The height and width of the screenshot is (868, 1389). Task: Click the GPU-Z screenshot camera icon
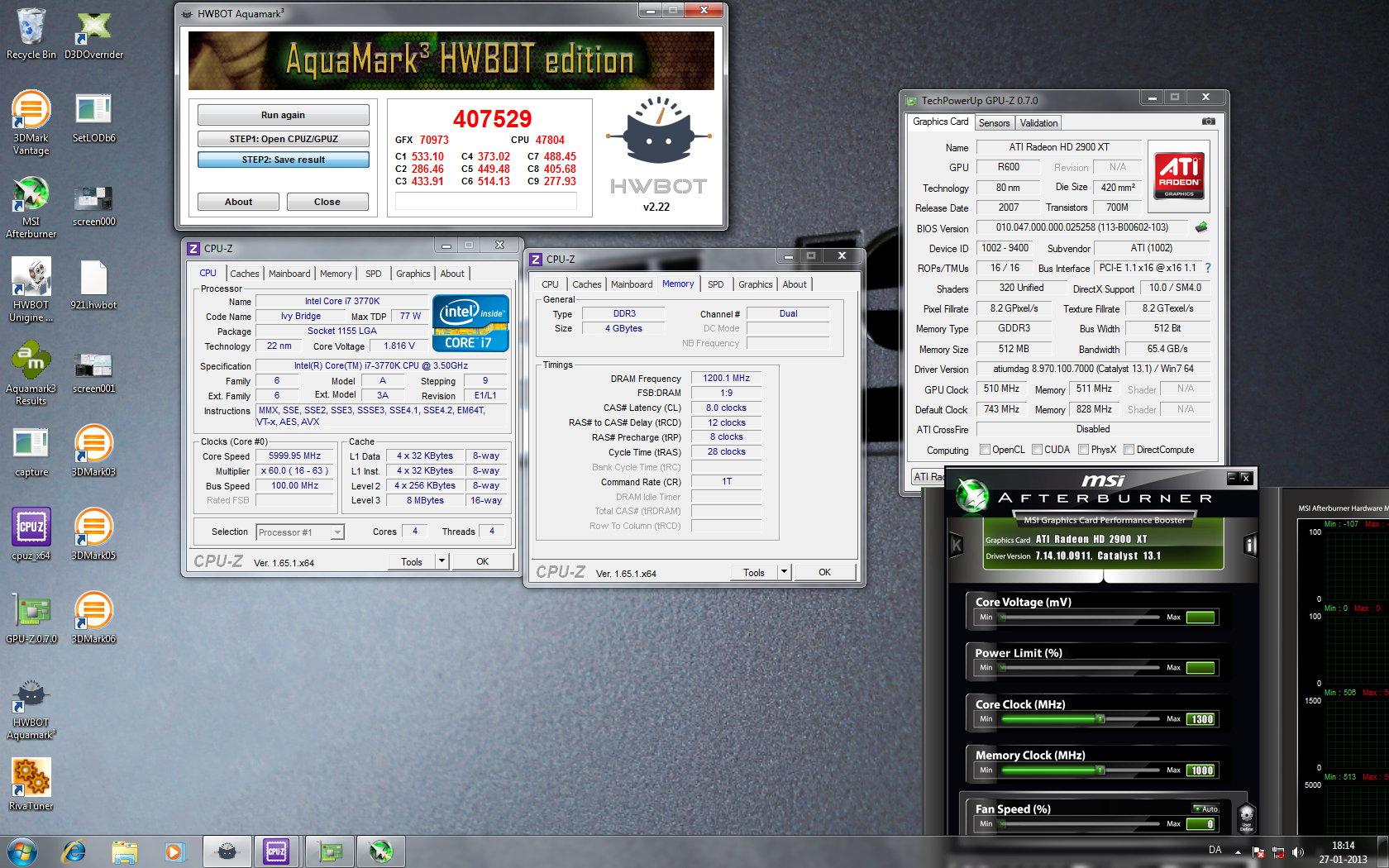1208,122
